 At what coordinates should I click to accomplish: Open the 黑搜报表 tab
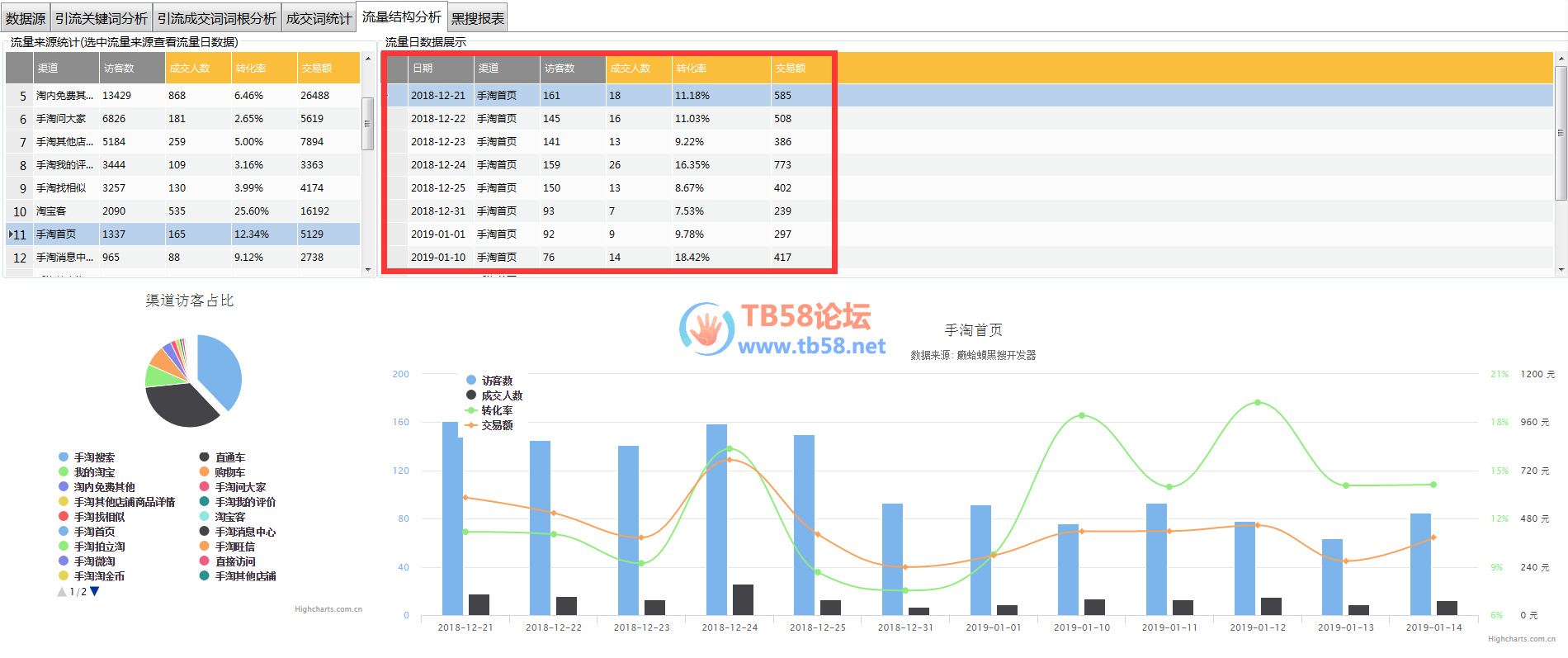click(478, 18)
